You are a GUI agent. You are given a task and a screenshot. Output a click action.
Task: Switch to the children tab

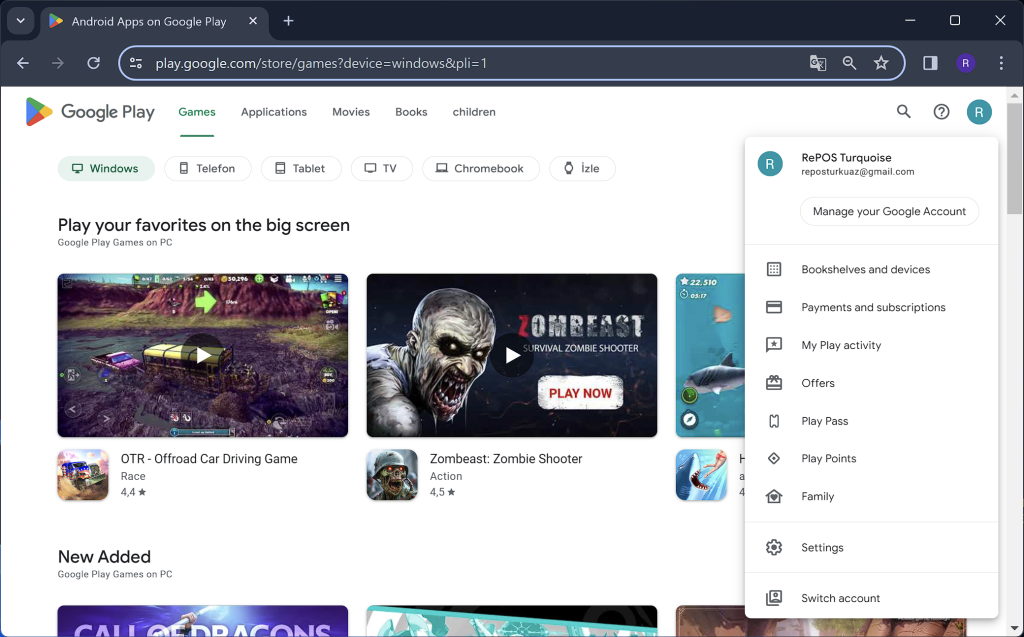(474, 112)
